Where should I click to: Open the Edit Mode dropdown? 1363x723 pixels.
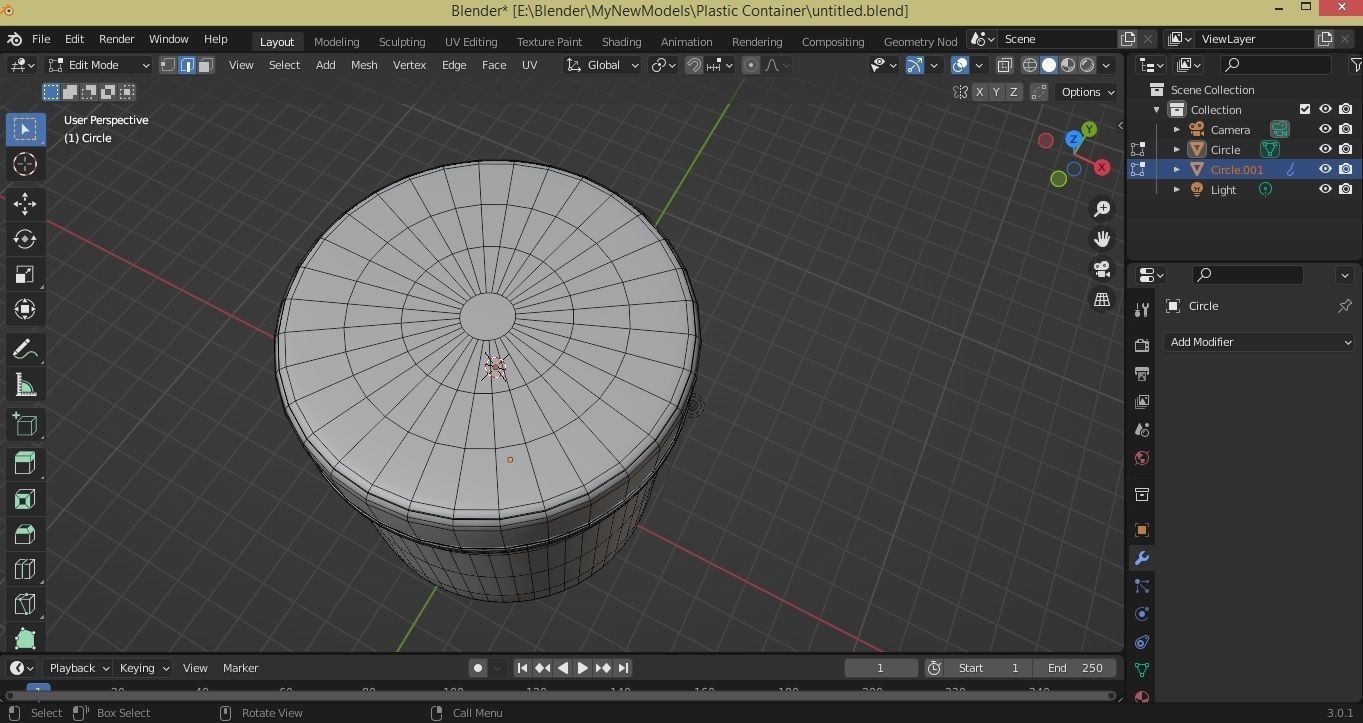[x=98, y=65]
